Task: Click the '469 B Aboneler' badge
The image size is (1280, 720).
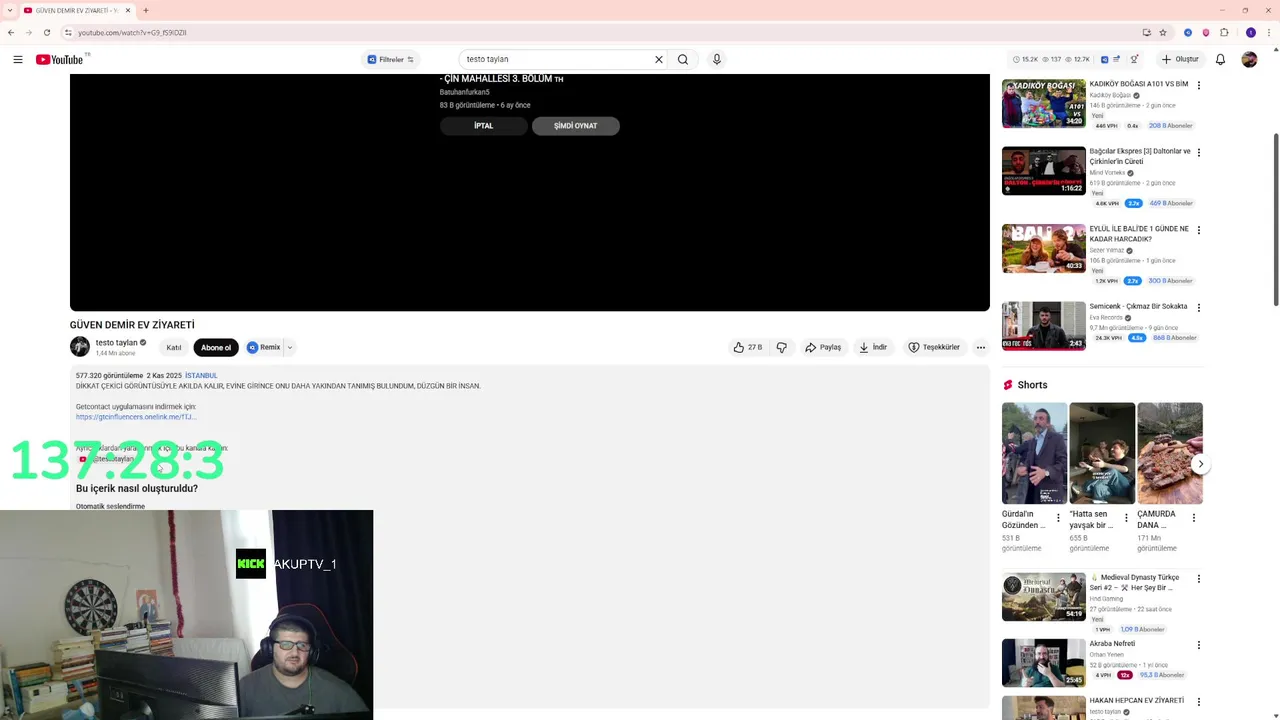Action: point(1171,203)
